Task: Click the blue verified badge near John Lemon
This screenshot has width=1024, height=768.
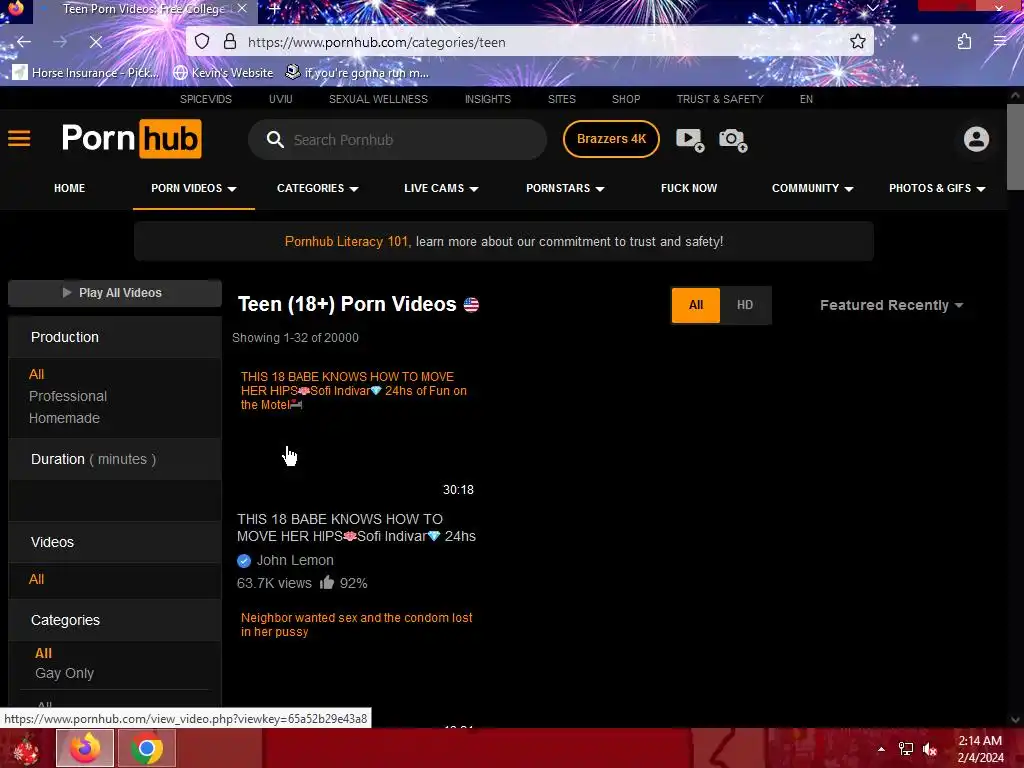Action: [x=244, y=561]
